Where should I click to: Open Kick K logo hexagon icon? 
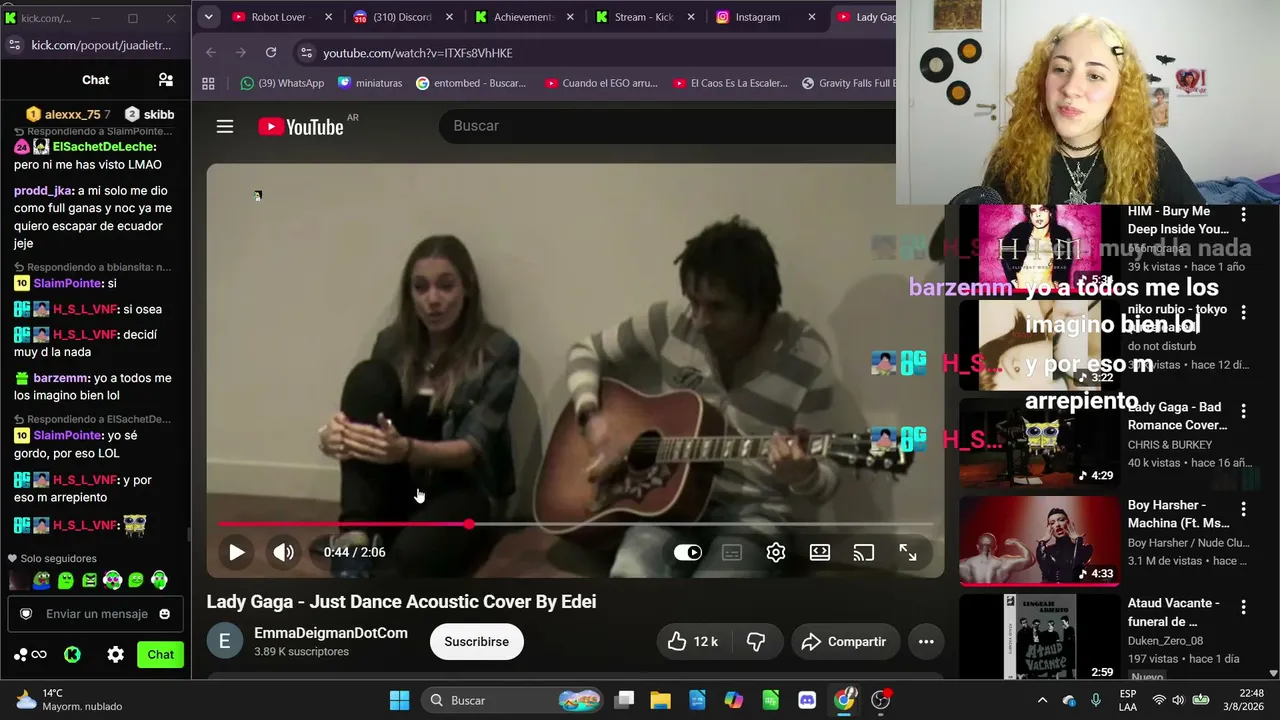(72, 655)
